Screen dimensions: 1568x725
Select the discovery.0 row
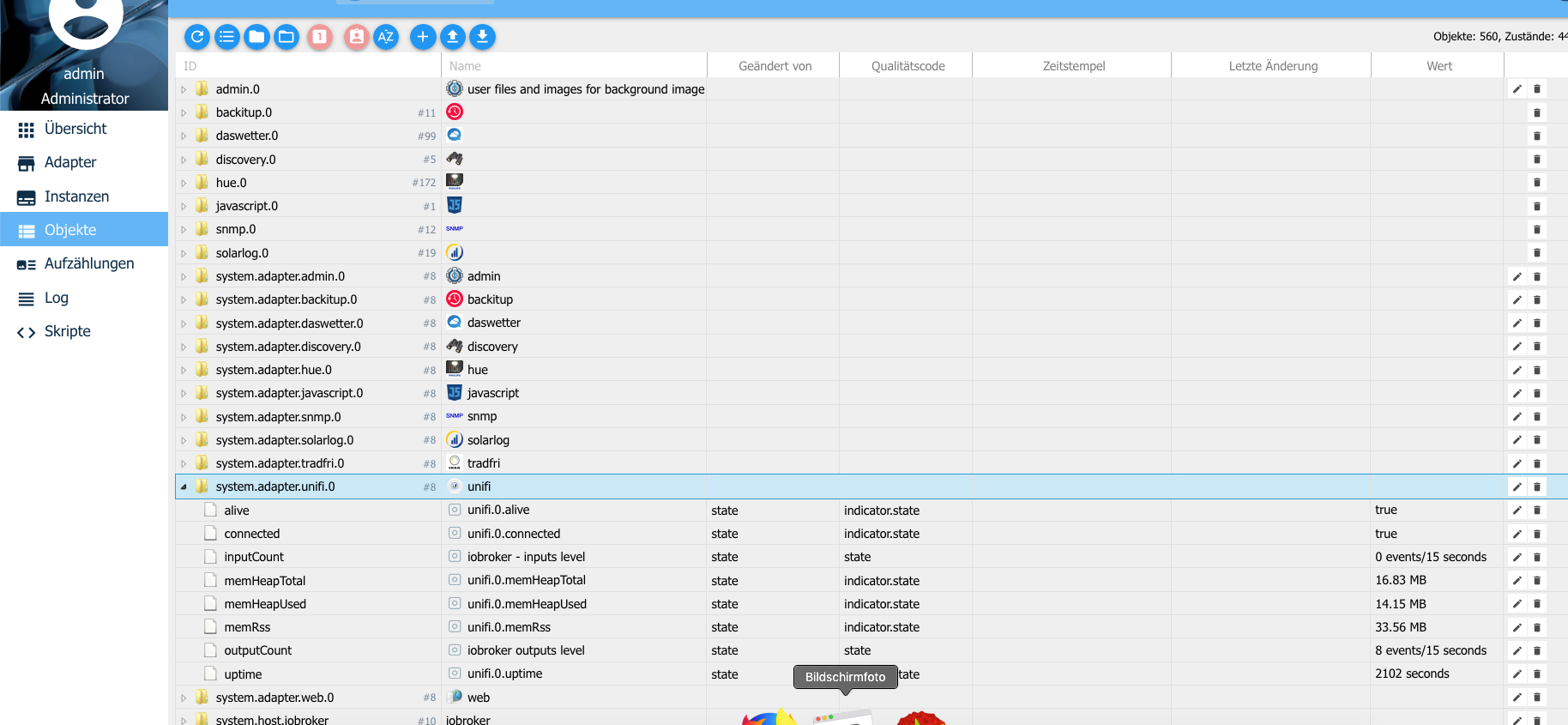pos(871,160)
